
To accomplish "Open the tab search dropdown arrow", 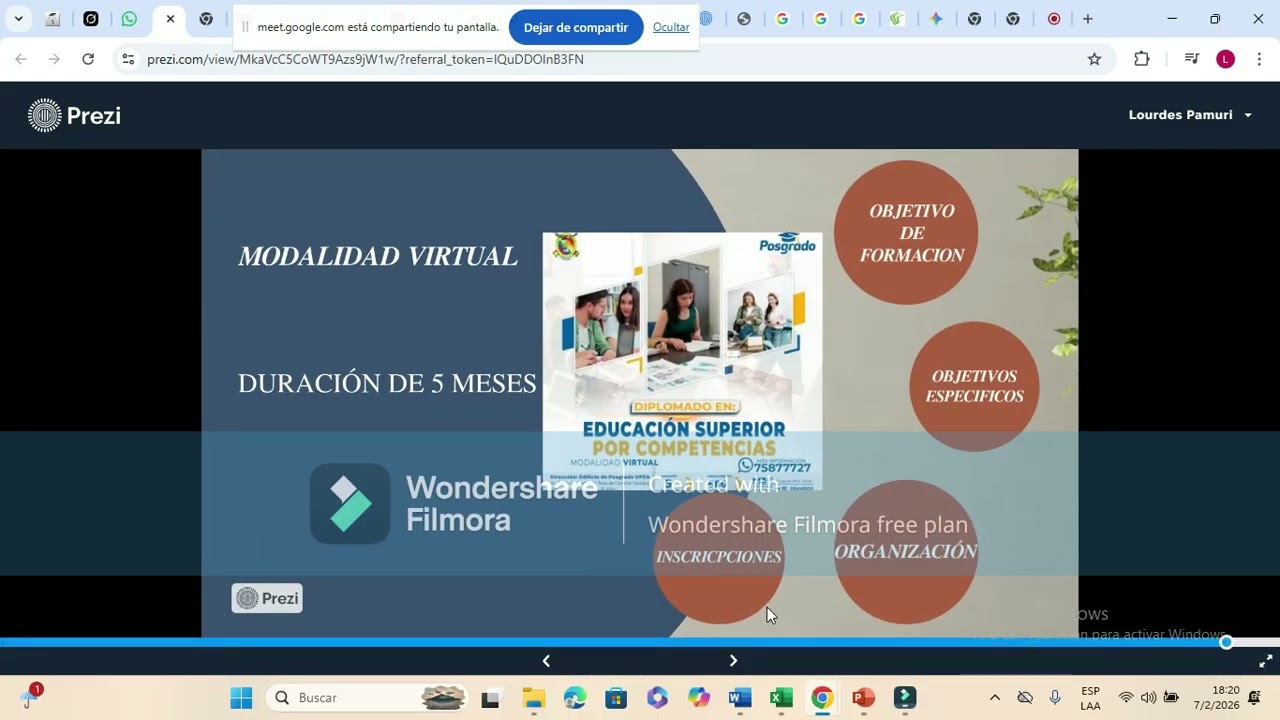I will pyautogui.click(x=18, y=19).
